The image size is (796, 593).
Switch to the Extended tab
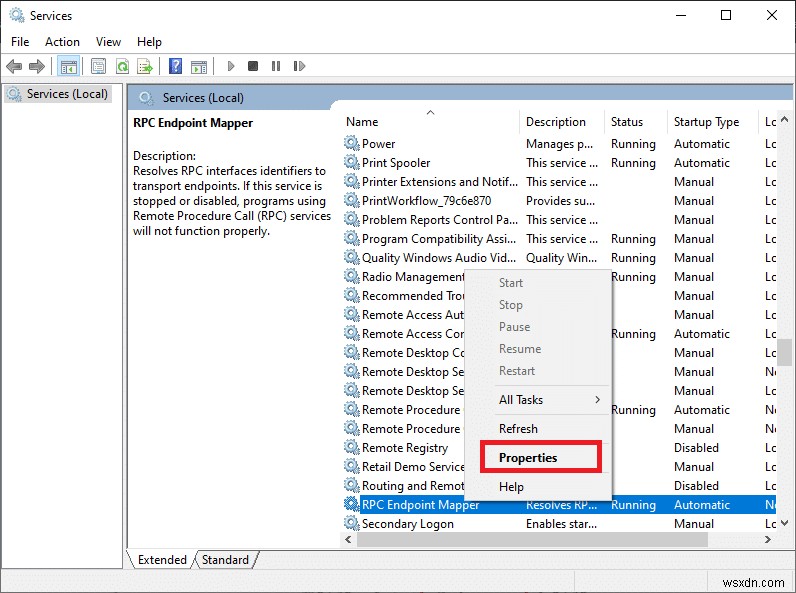tap(162, 559)
